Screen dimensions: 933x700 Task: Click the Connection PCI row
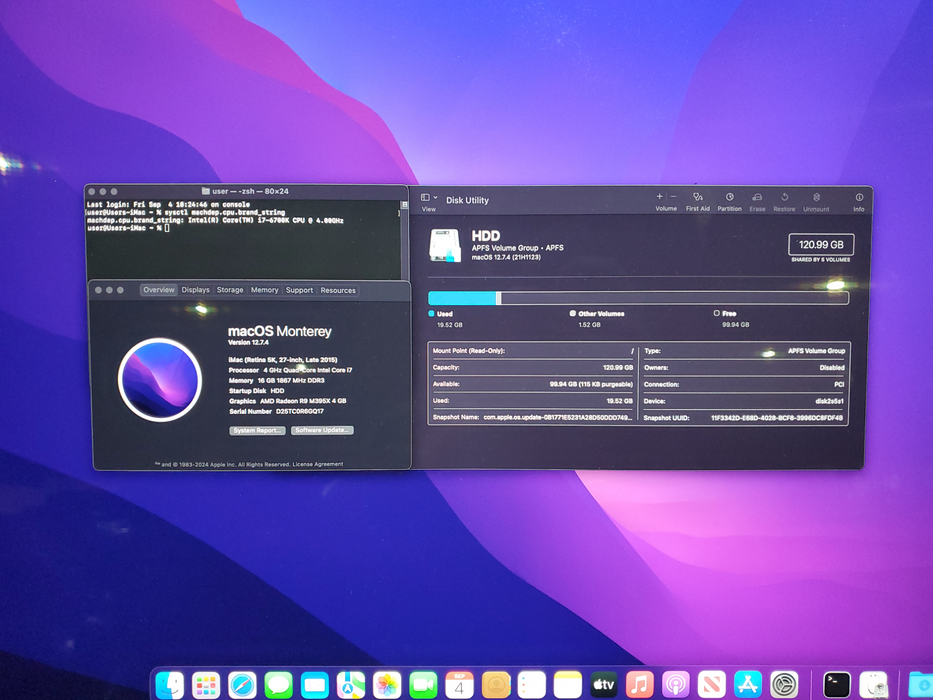744,384
